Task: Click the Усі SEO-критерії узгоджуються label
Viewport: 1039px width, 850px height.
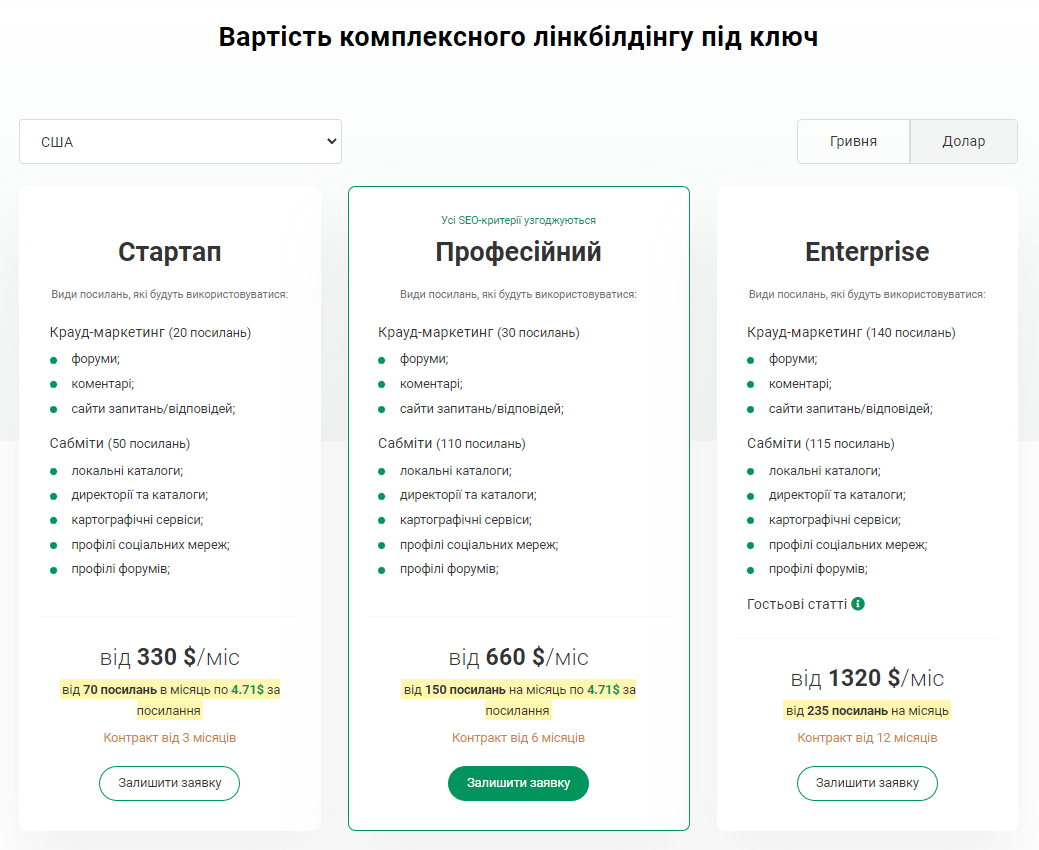Action: 518,220
